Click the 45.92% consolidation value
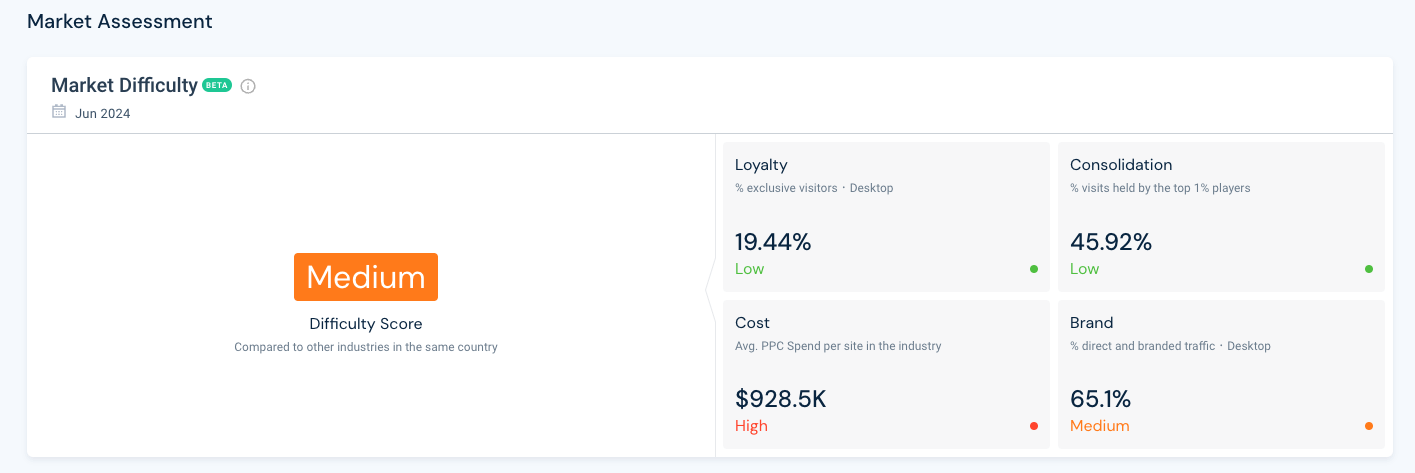 (1110, 242)
